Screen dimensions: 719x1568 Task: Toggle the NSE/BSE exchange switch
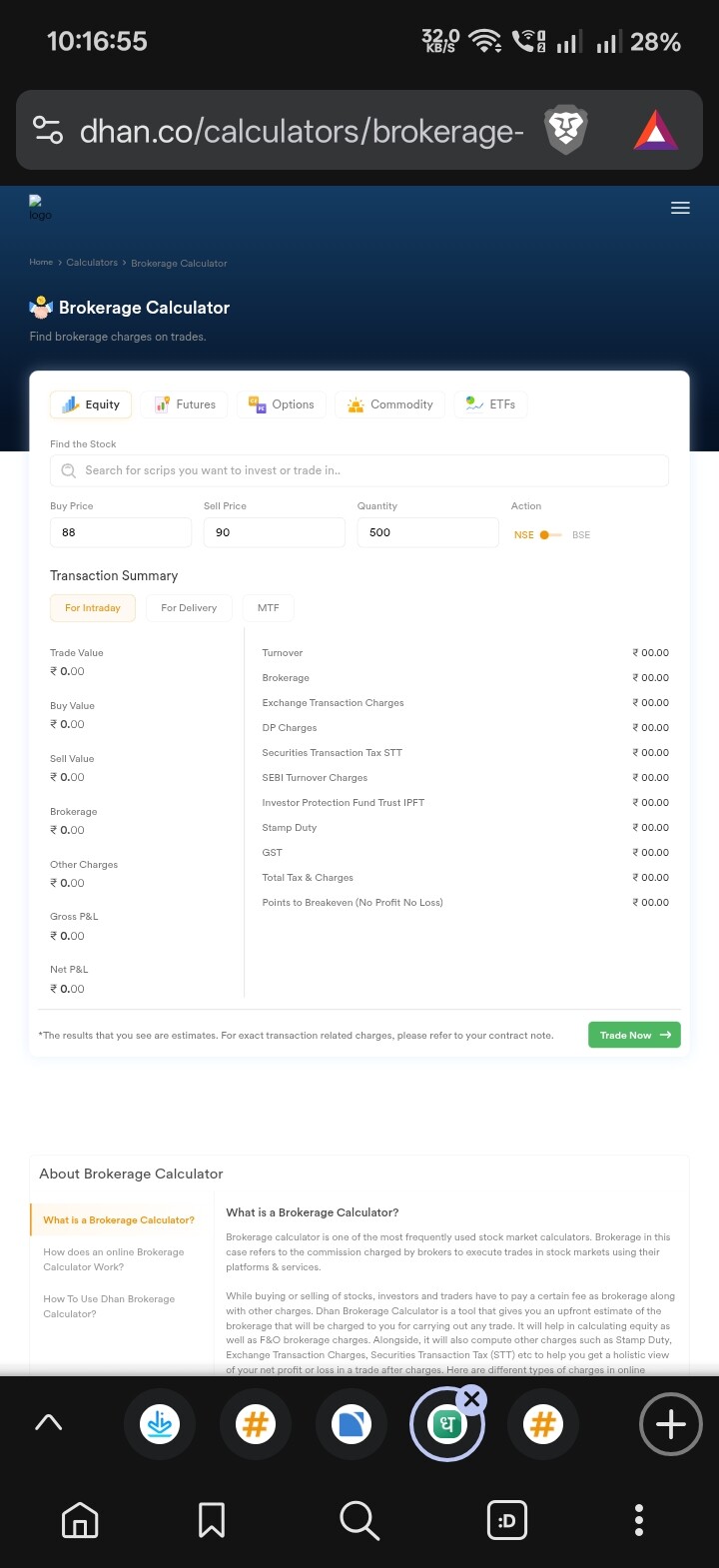coord(550,535)
